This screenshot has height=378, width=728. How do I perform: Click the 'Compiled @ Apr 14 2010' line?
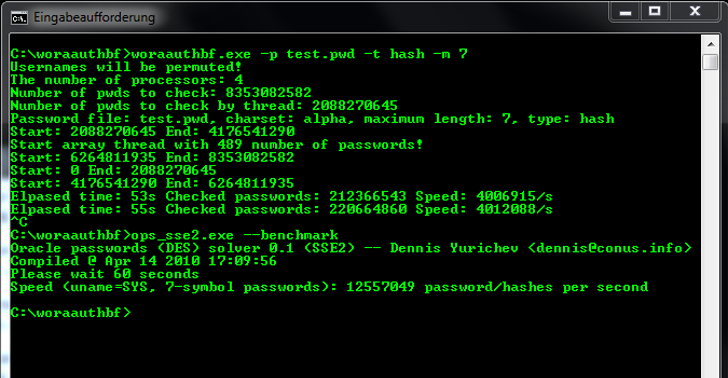(x=143, y=261)
